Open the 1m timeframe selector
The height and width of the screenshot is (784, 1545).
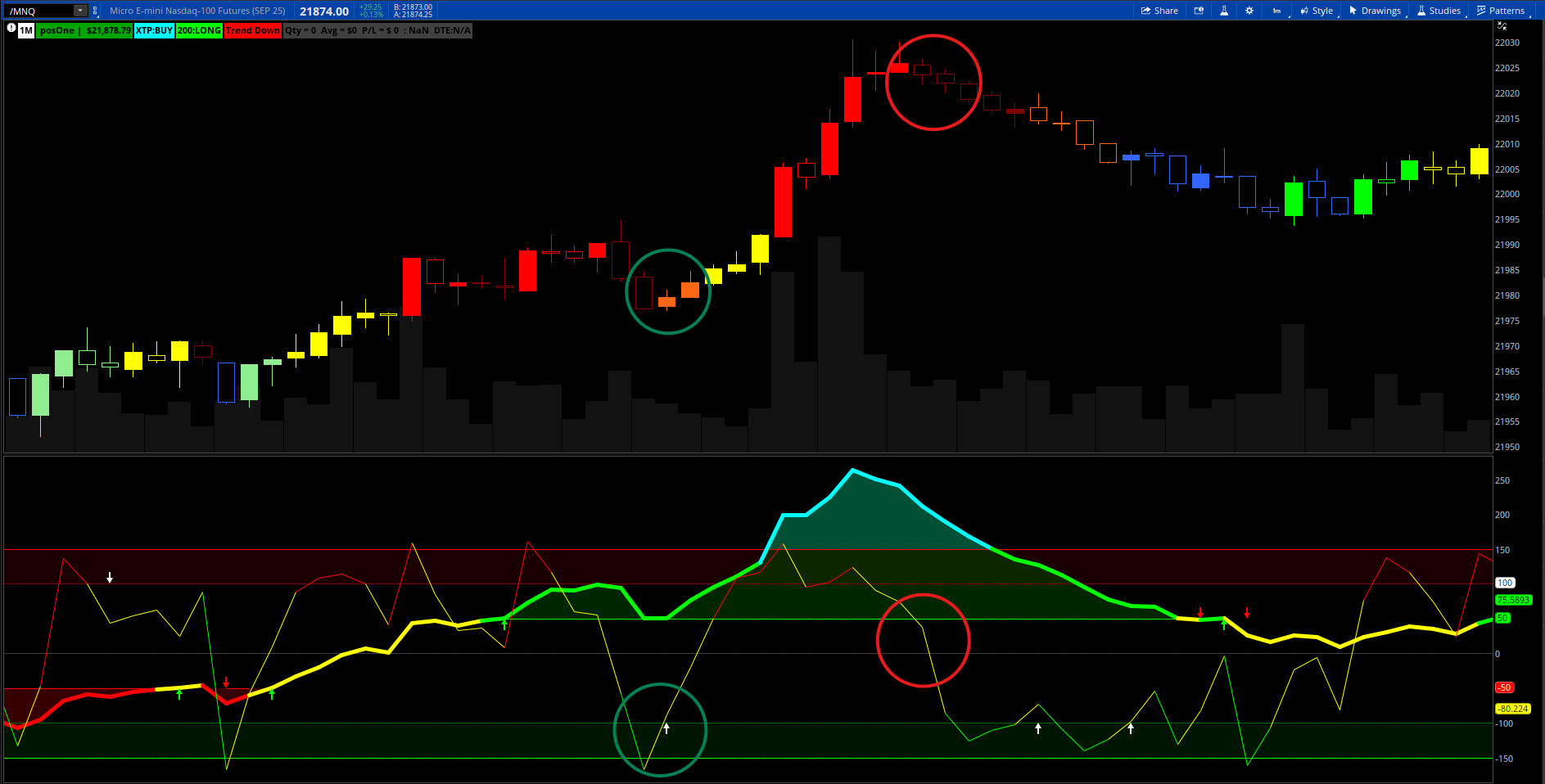(x=1276, y=11)
